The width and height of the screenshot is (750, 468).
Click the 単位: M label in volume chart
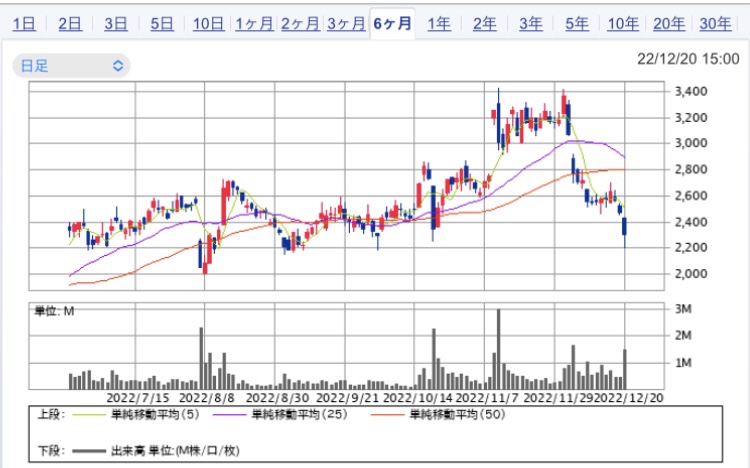(54, 311)
